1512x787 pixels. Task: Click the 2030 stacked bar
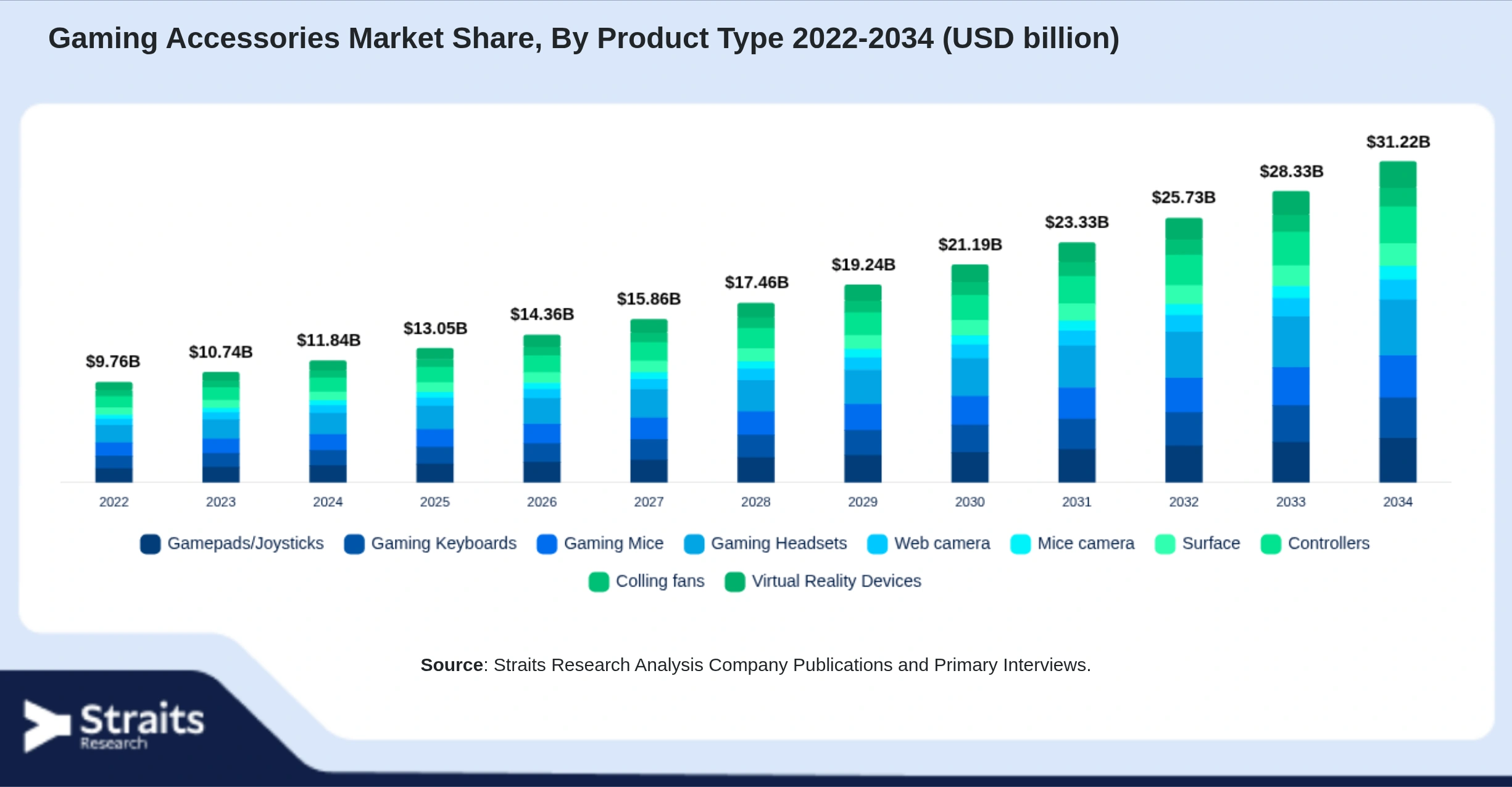[970, 374]
